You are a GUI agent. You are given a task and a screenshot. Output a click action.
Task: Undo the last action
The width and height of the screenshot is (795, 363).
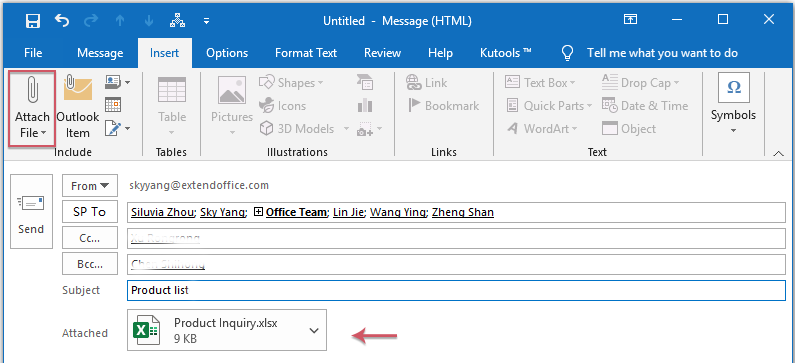(61, 21)
